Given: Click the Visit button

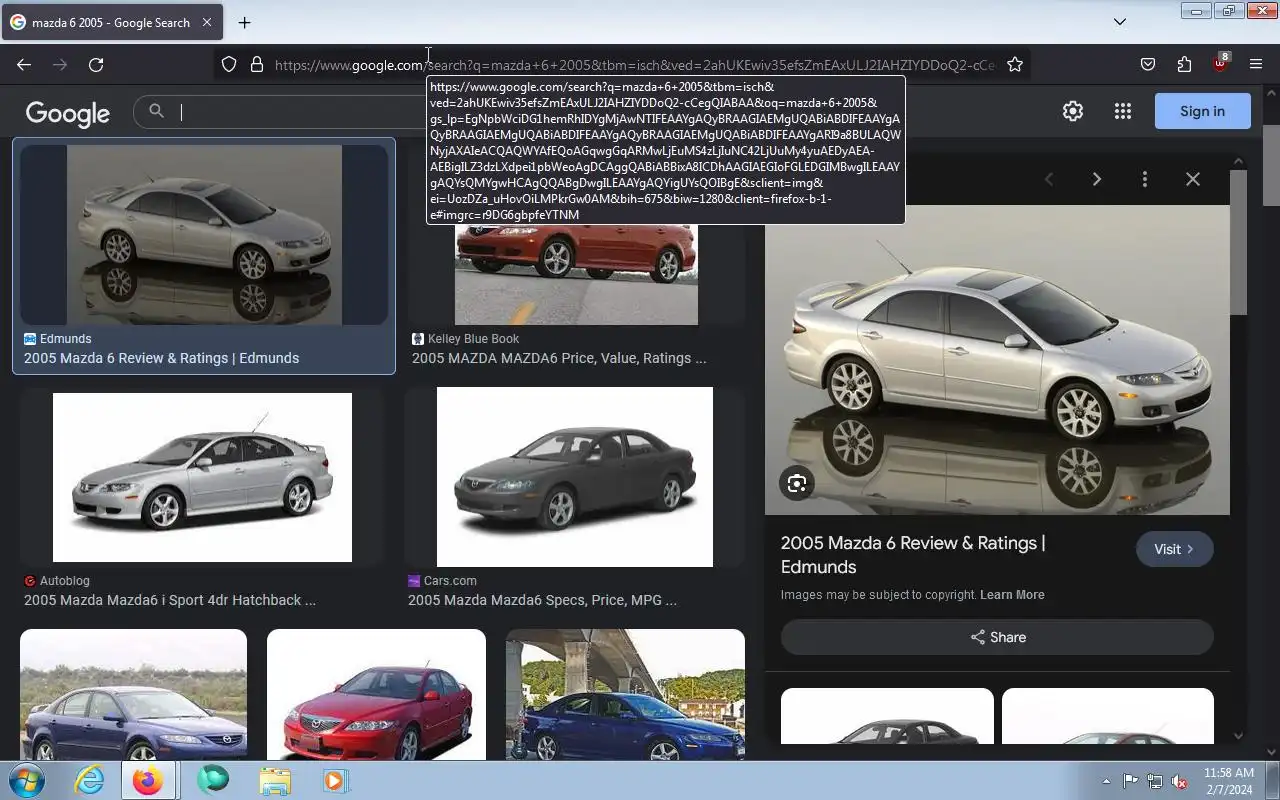Looking at the screenshot, I should (1174, 549).
